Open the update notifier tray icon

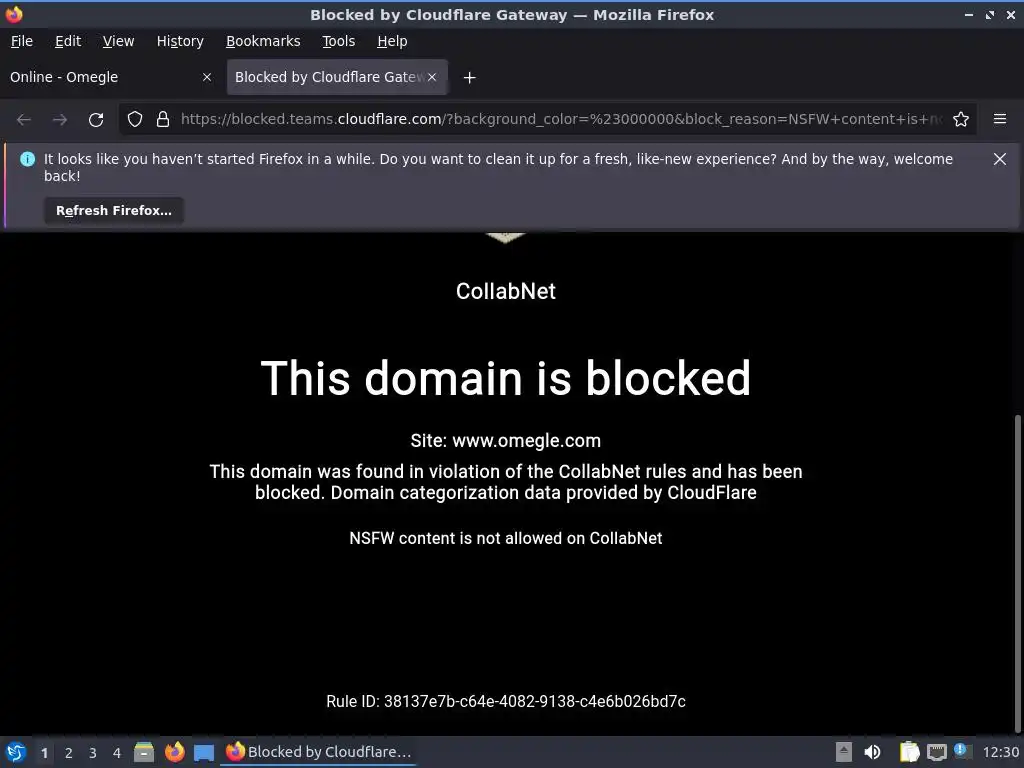(x=962, y=751)
